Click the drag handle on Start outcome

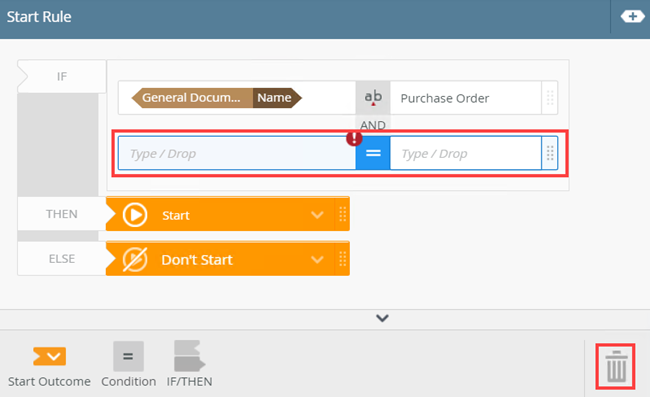[342, 214]
